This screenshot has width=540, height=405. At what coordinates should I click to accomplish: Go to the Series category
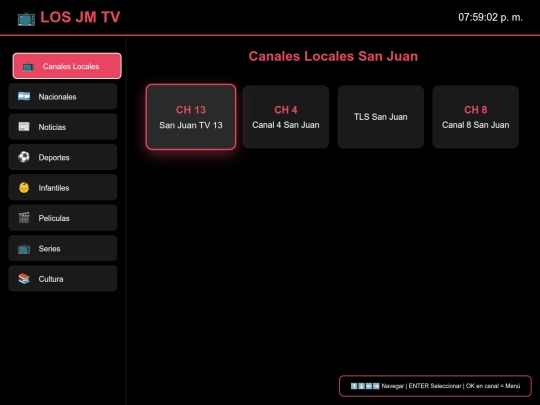63,248
